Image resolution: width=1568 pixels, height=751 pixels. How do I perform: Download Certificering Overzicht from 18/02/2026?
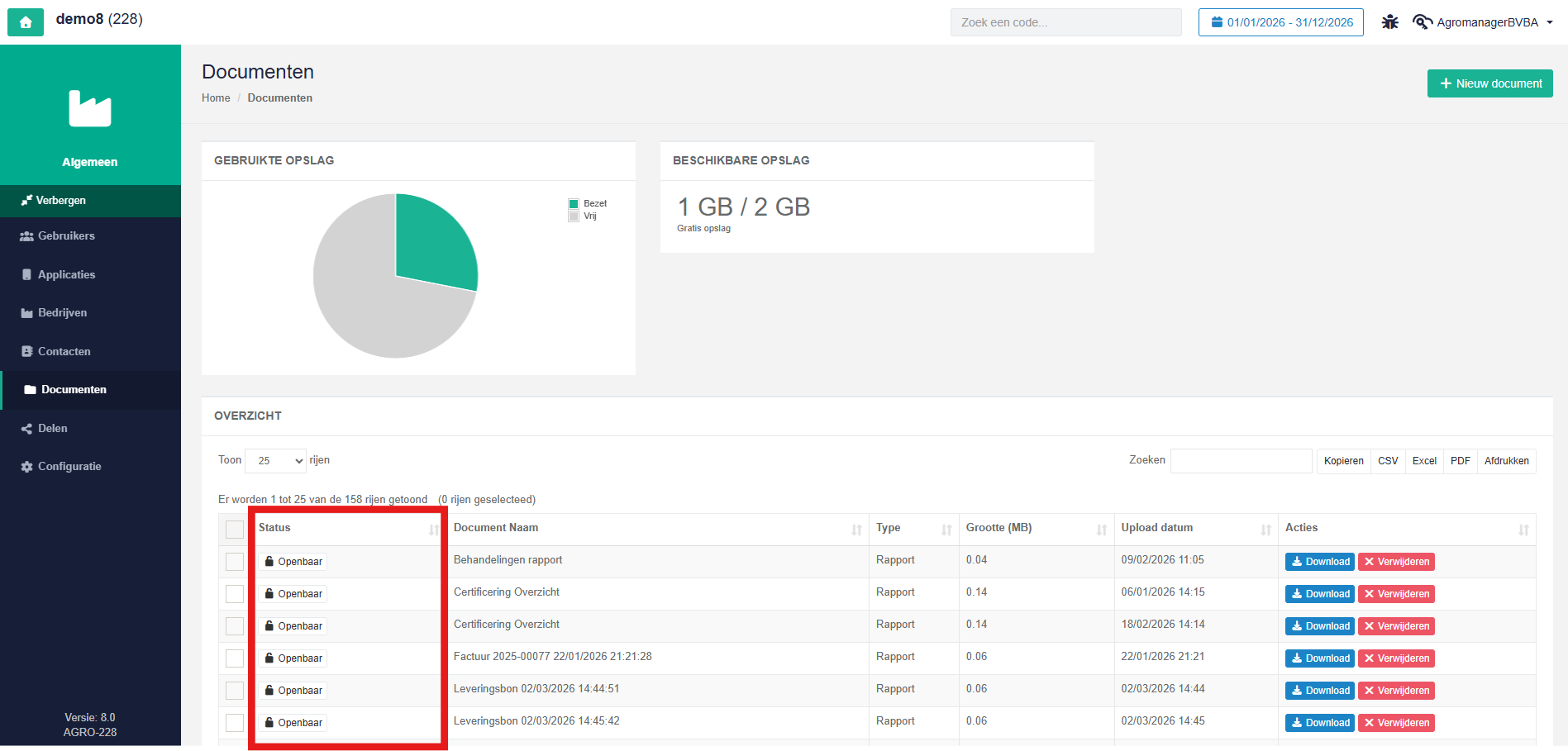point(1320,626)
